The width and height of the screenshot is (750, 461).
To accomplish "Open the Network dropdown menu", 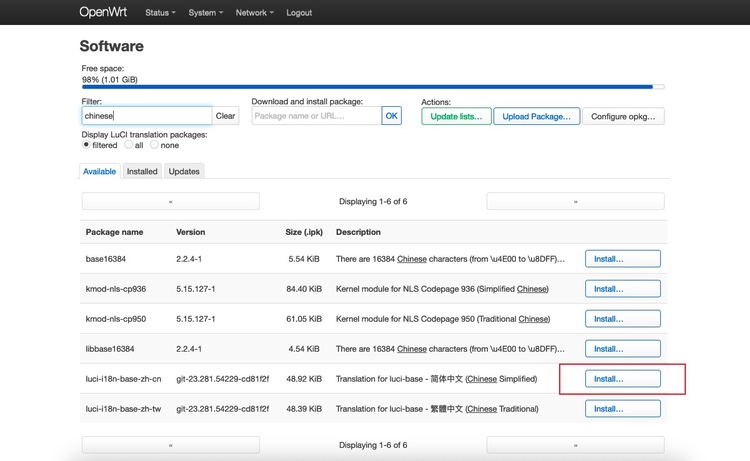I will [x=255, y=13].
